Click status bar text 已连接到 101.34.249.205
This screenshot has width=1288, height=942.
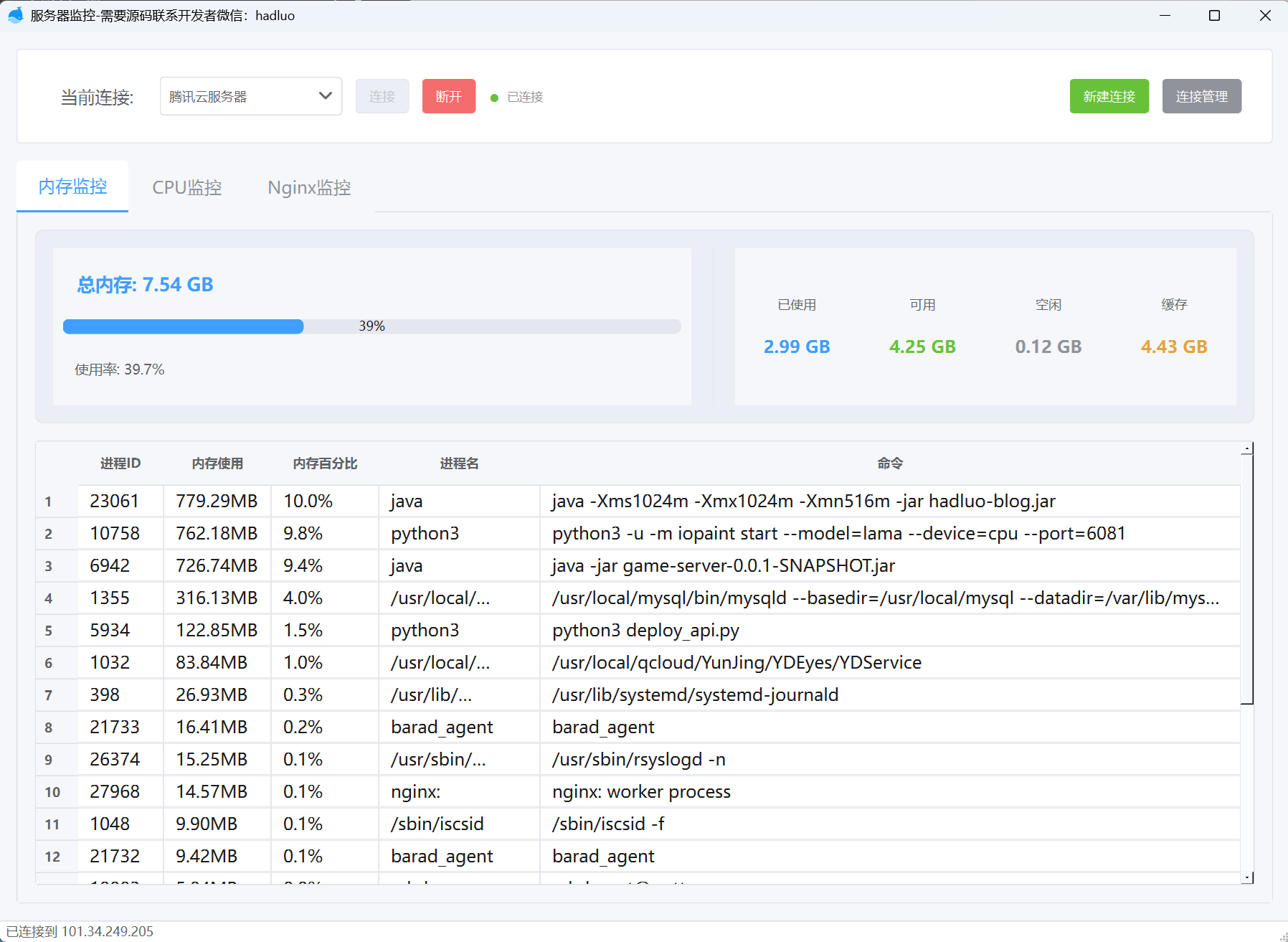tap(80, 931)
